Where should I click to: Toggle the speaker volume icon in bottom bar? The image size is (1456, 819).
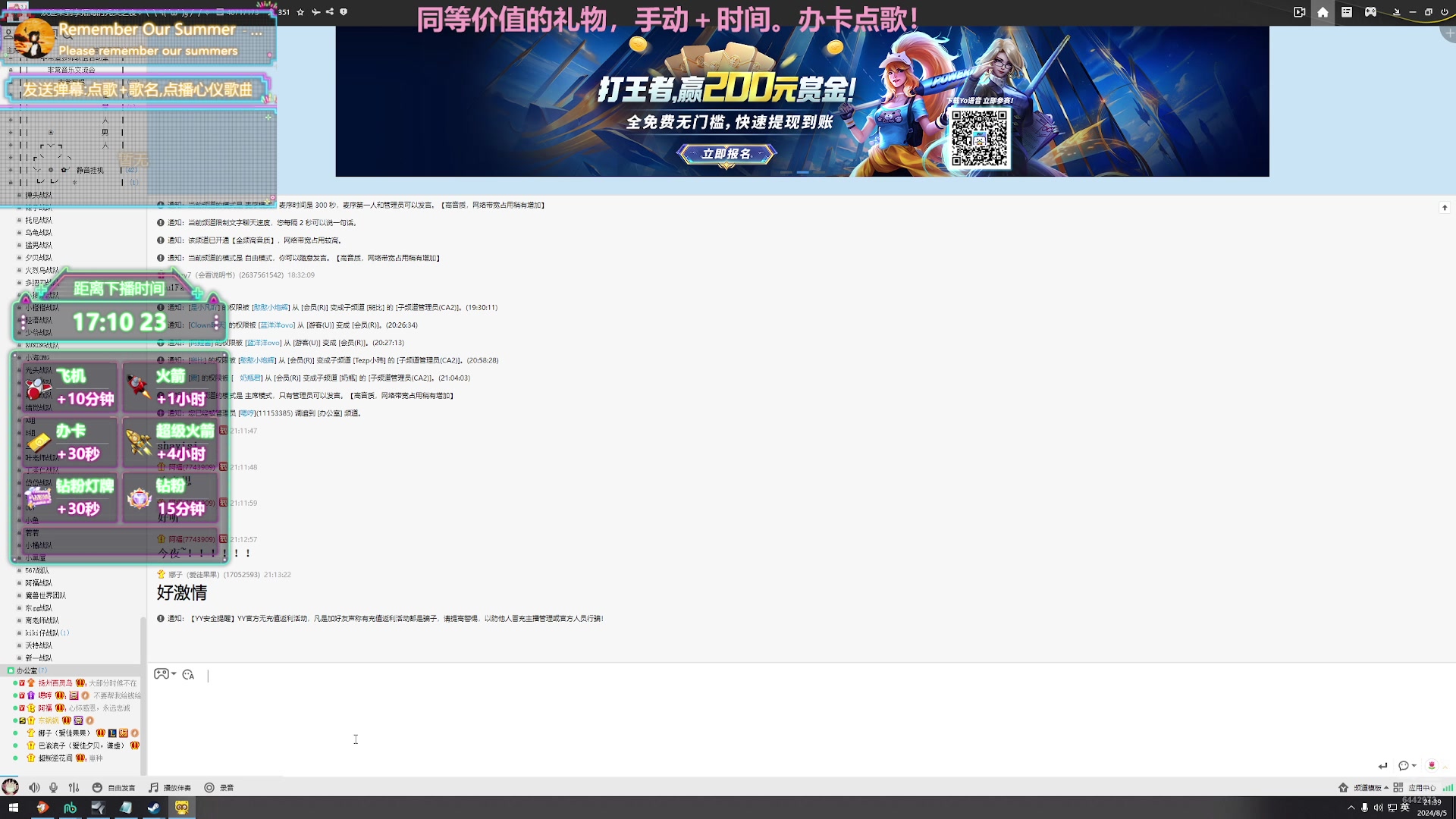coord(34,788)
